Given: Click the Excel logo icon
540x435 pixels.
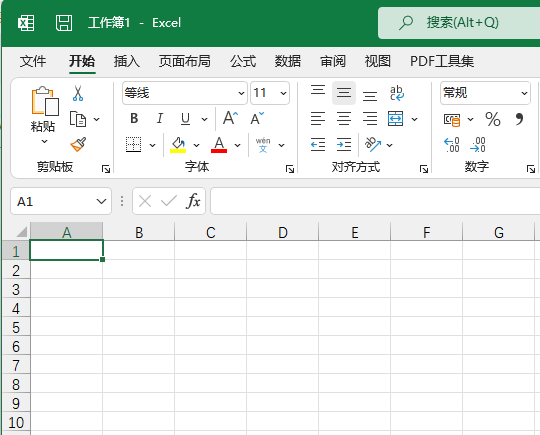Looking at the screenshot, I should 26,23.
